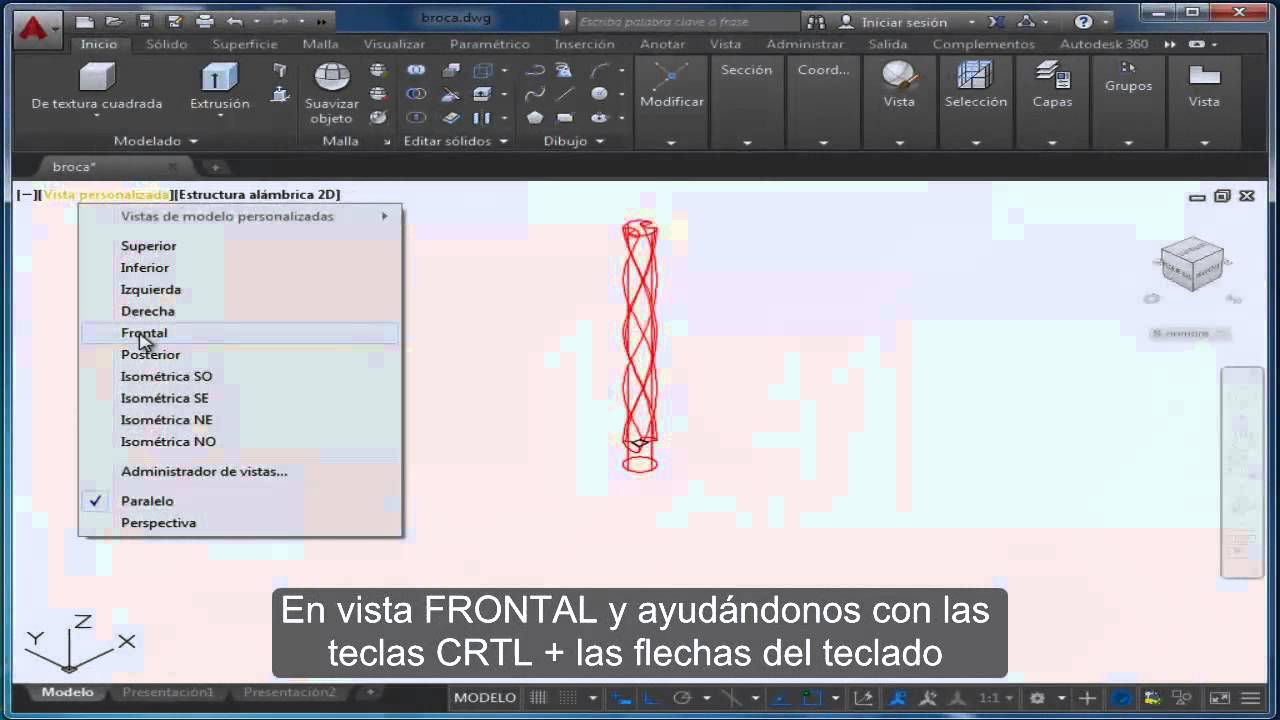1280x720 pixels.
Task: Expand the Modelado panel dropdown
Action: coord(194,142)
